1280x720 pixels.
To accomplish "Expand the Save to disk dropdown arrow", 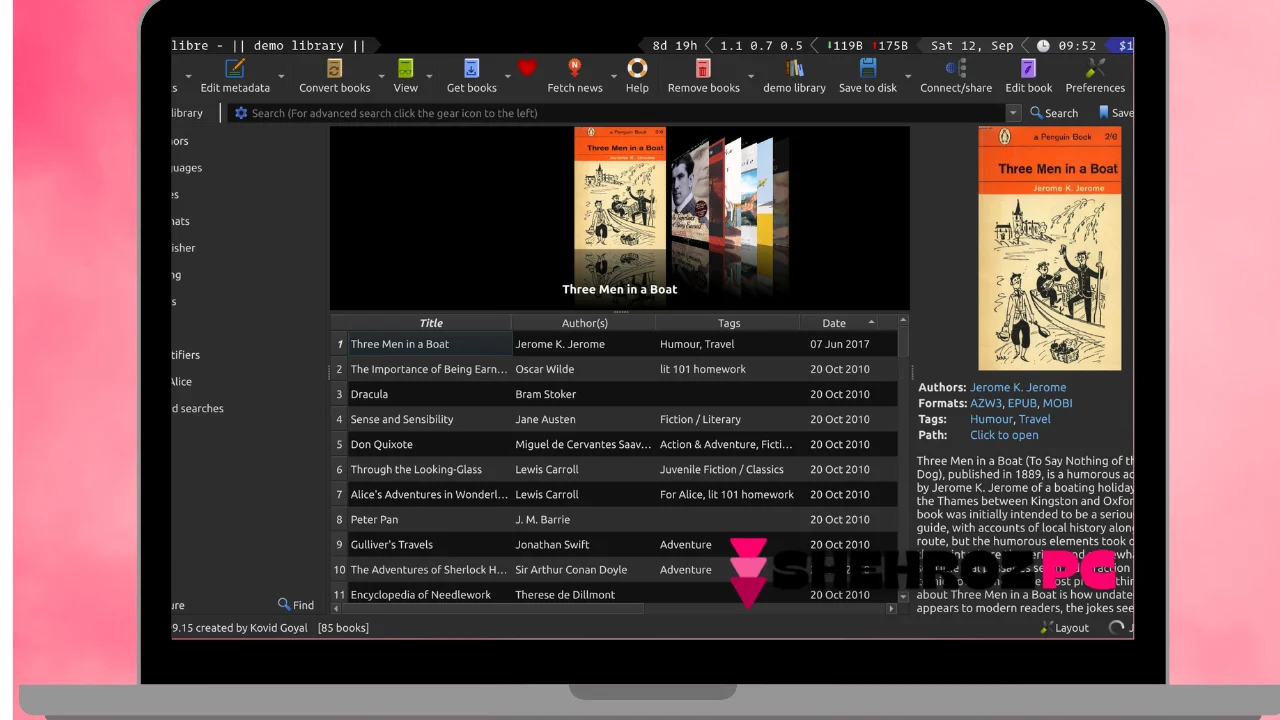I will [908, 76].
